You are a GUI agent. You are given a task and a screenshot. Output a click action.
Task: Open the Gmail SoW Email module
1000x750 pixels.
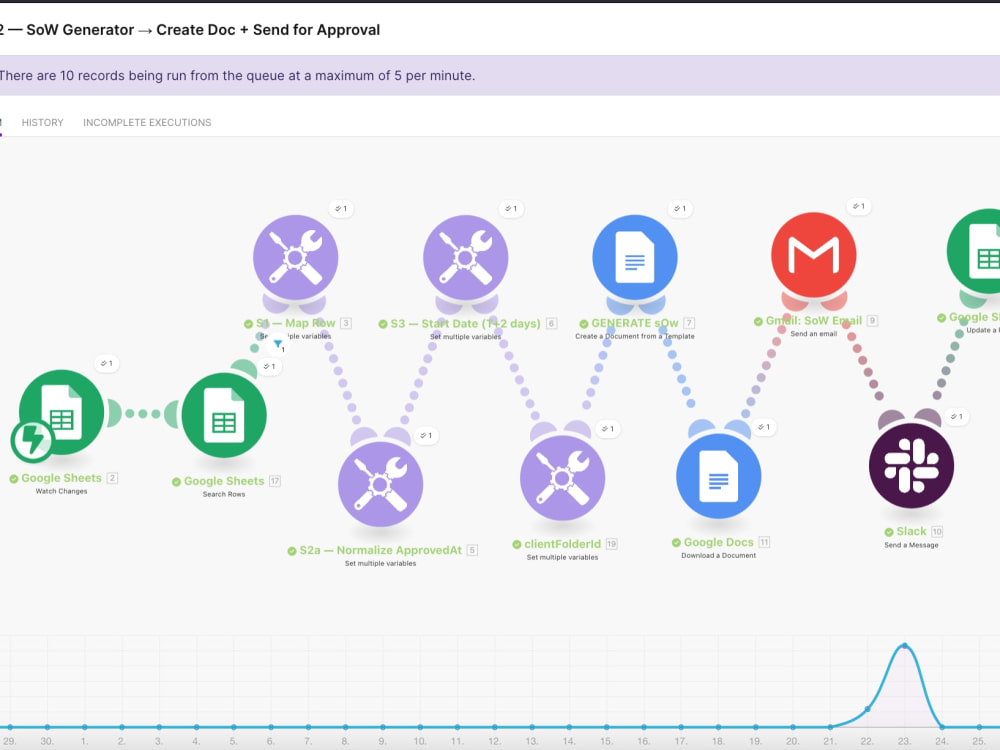click(x=813, y=254)
